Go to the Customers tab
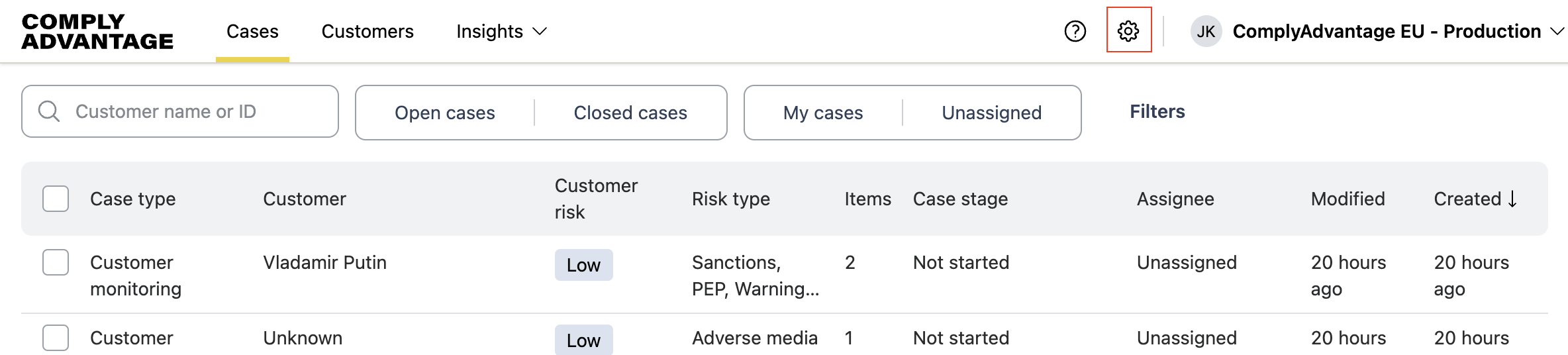 click(367, 31)
